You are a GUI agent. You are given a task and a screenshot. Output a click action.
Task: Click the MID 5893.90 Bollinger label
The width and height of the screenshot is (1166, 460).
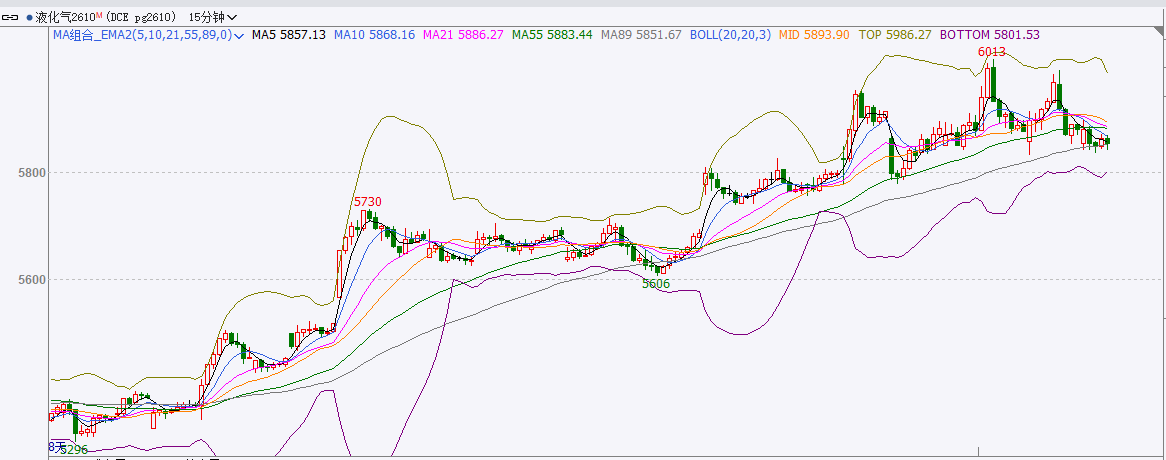point(814,34)
